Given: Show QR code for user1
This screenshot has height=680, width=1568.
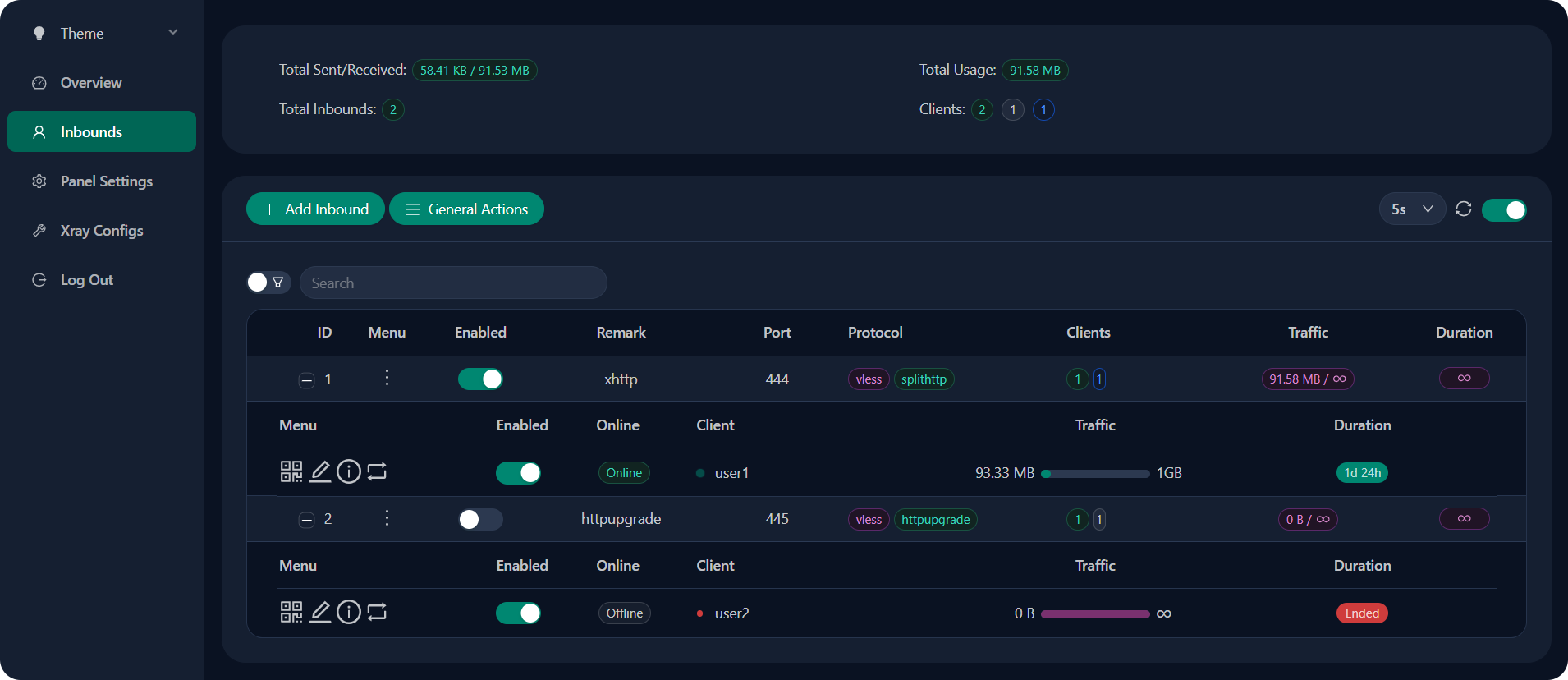Looking at the screenshot, I should [291, 471].
